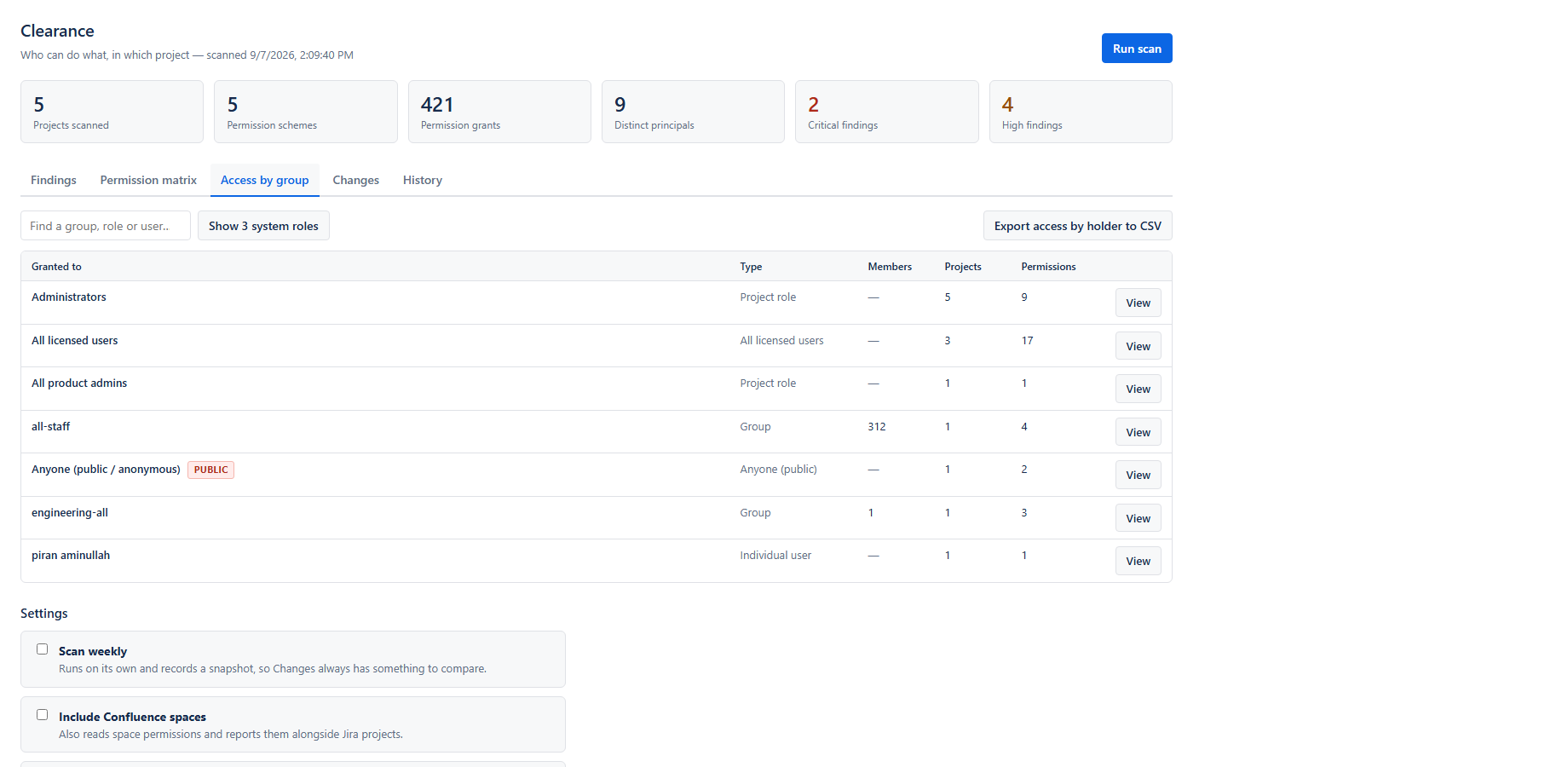1568x767 pixels.
Task: Select the Access by group tab
Action: pyautogui.click(x=265, y=180)
